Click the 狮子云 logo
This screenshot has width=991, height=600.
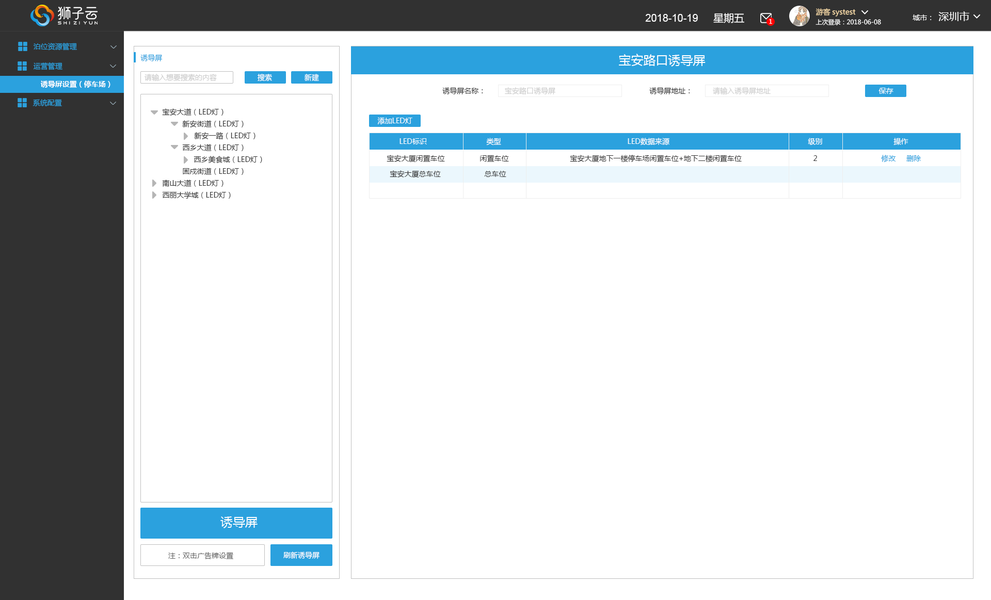pyautogui.click(x=64, y=15)
